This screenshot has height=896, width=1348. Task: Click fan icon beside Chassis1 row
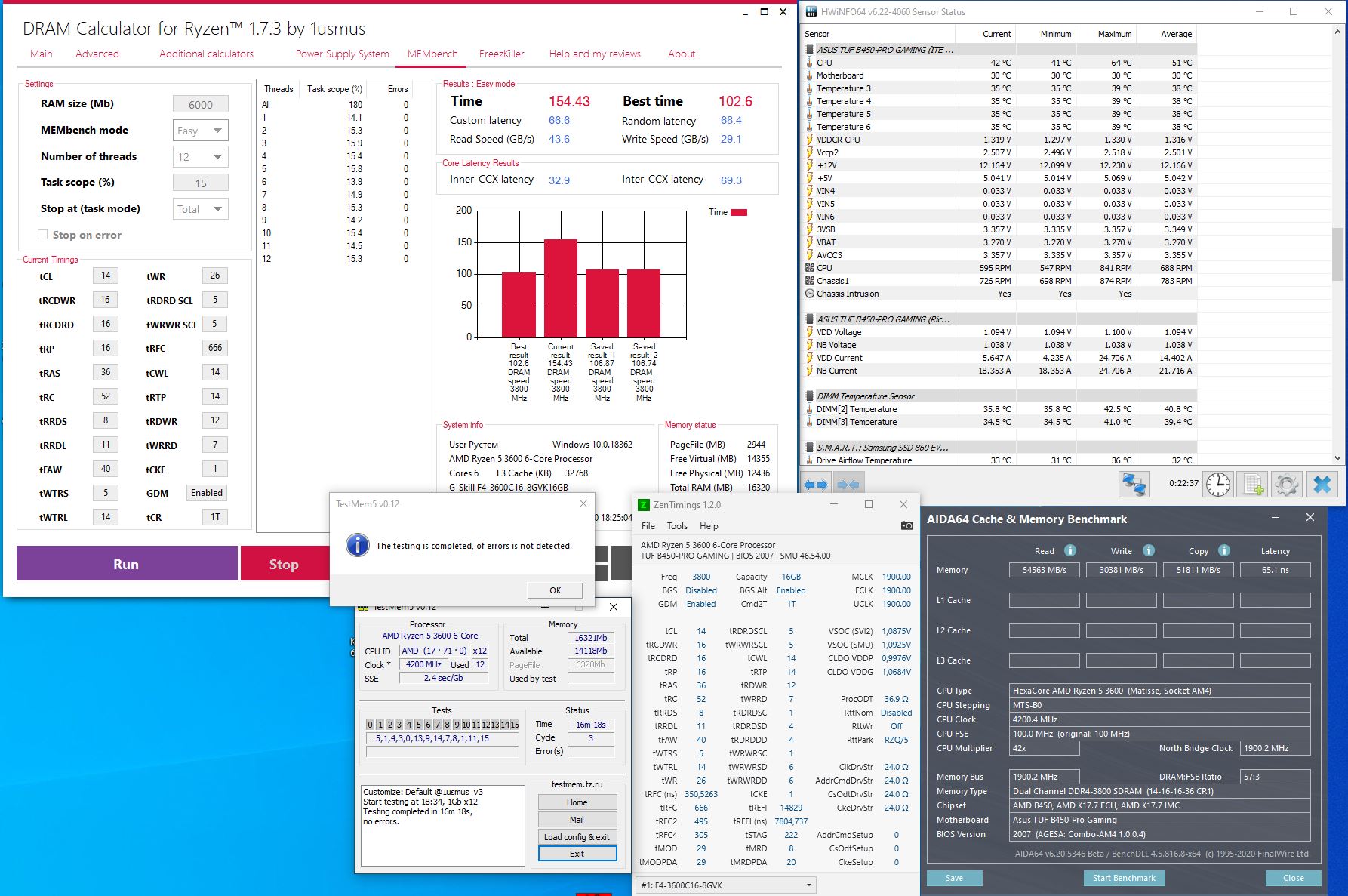(x=810, y=281)
